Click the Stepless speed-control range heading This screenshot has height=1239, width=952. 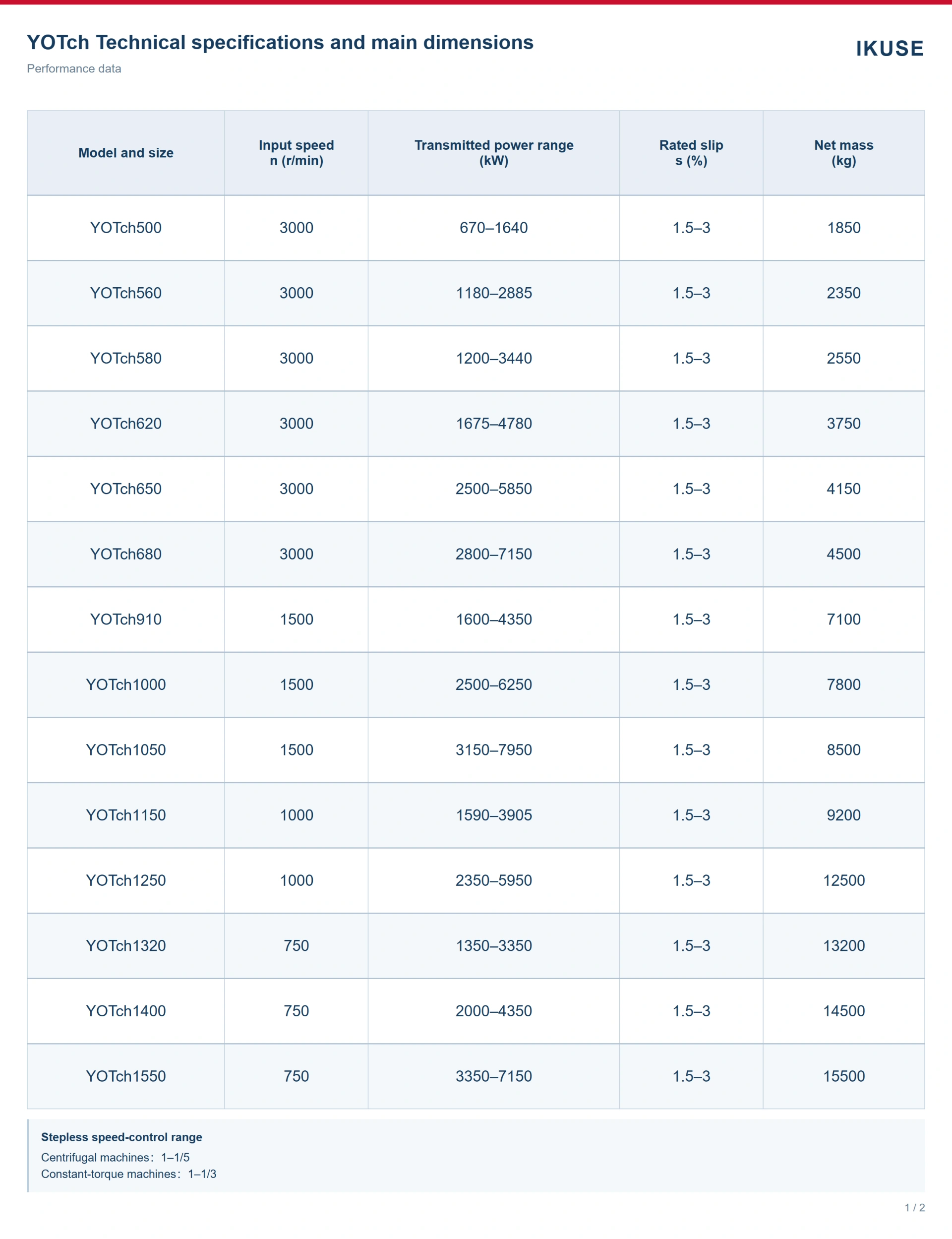pos(121,1137)
